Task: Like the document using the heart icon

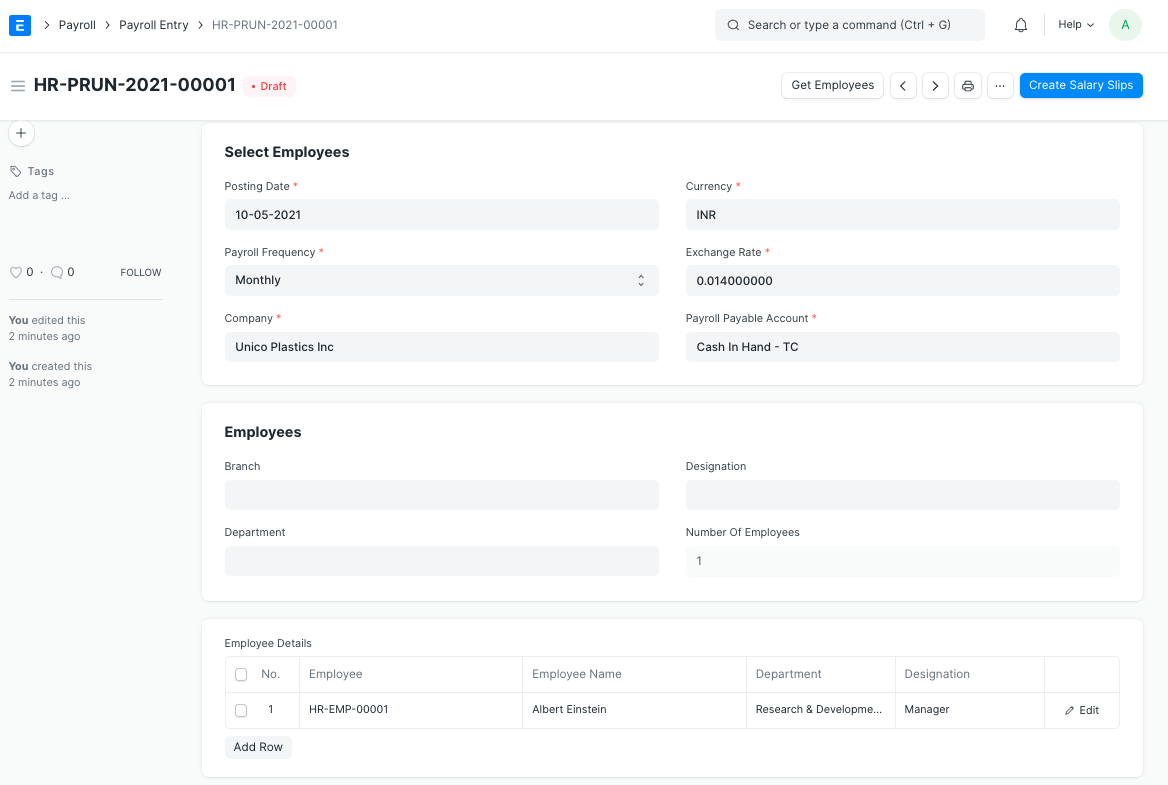Action: [x=16, y=271]
